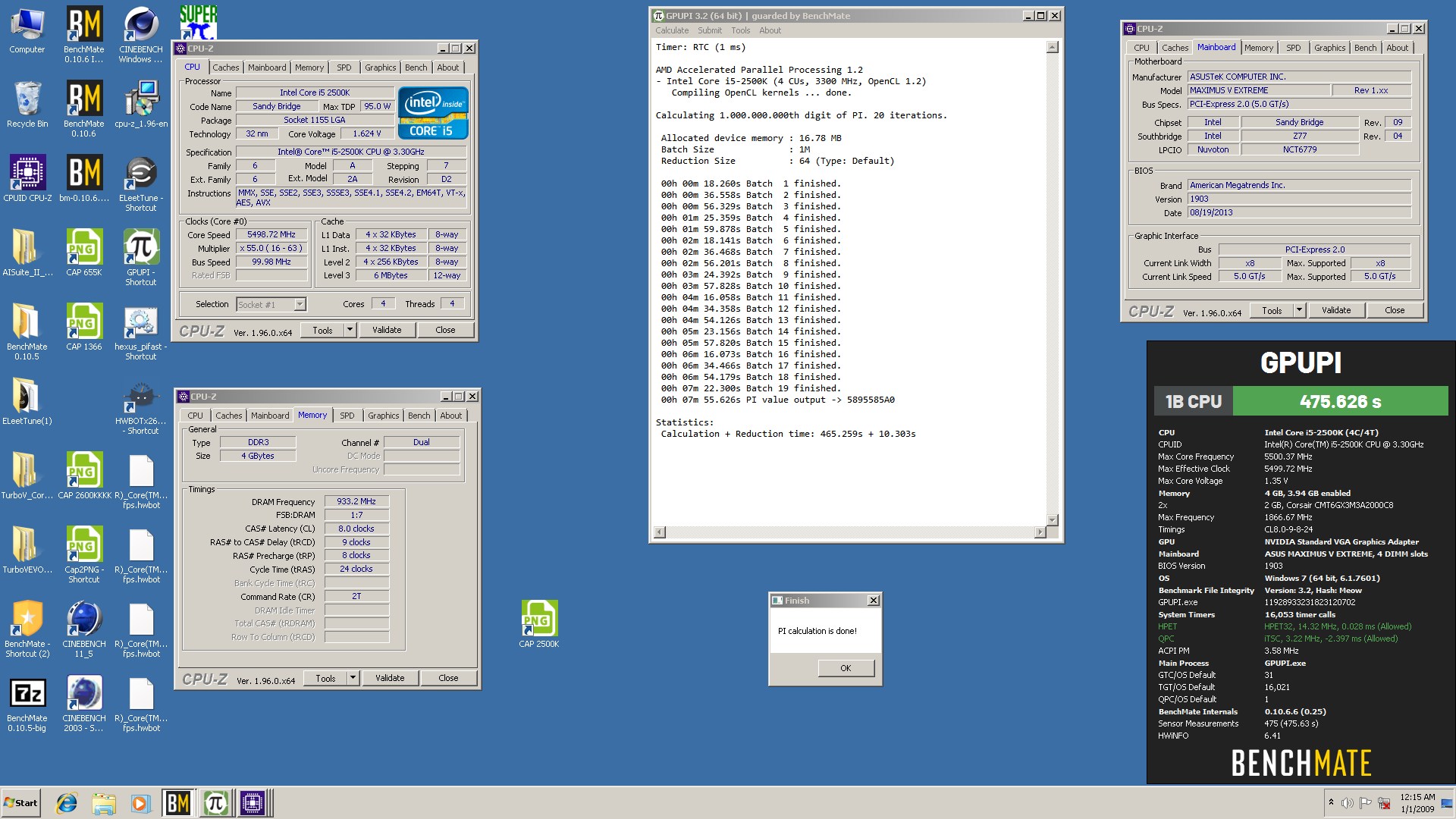This screenshot has width=1456, height=819.
Task: Open BenchMate 0.10.5-big 7z archive
Action: point(27,703)
